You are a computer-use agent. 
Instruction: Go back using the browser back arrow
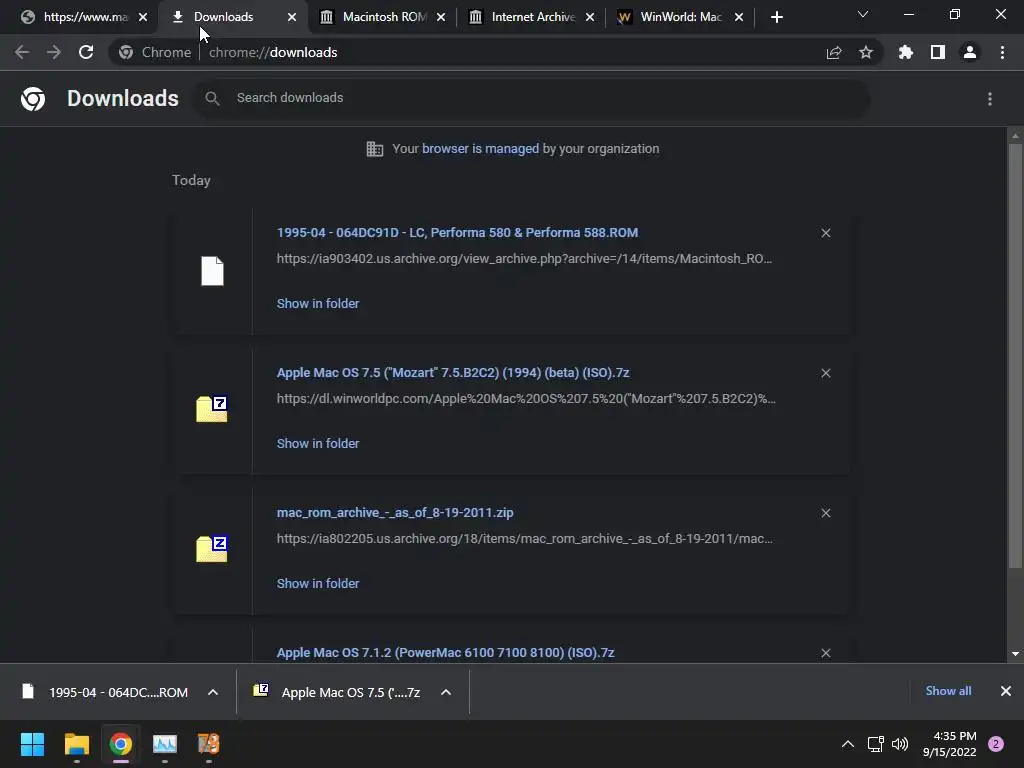tap(22, 52)
